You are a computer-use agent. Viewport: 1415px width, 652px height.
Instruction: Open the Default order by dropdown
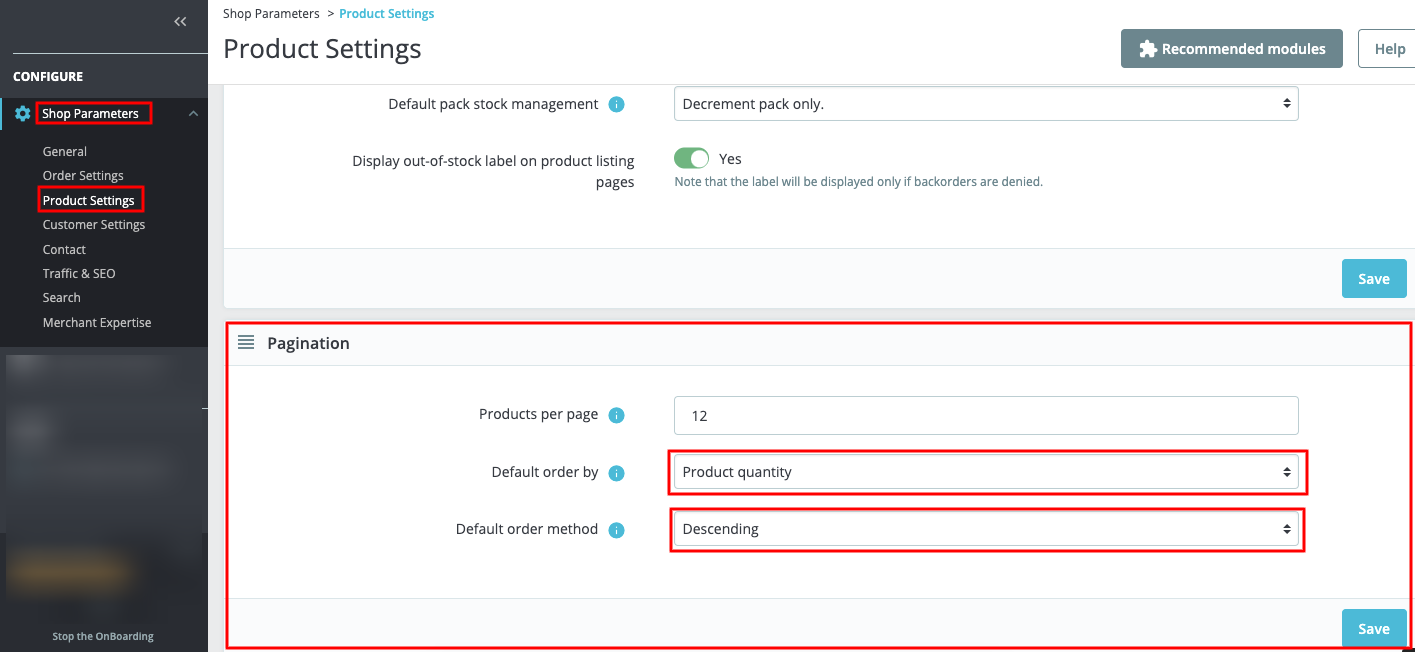[x=985, y=473]
